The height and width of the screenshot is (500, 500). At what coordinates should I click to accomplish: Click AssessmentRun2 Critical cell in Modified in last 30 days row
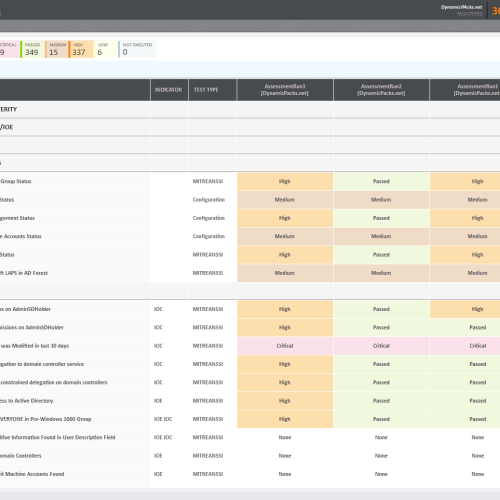(x=381, y=346)
